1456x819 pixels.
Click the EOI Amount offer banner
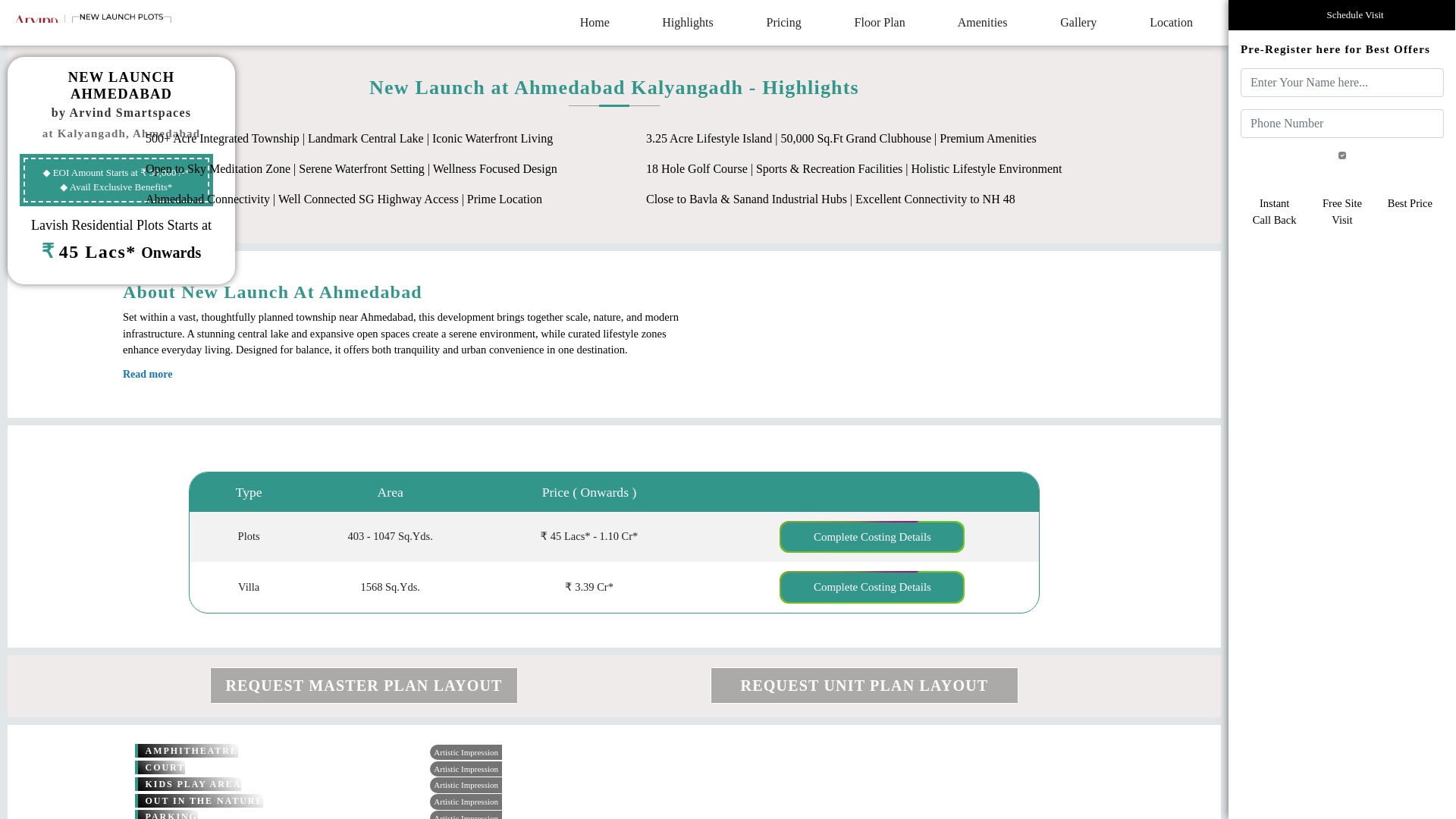click(x=116, y=180)
